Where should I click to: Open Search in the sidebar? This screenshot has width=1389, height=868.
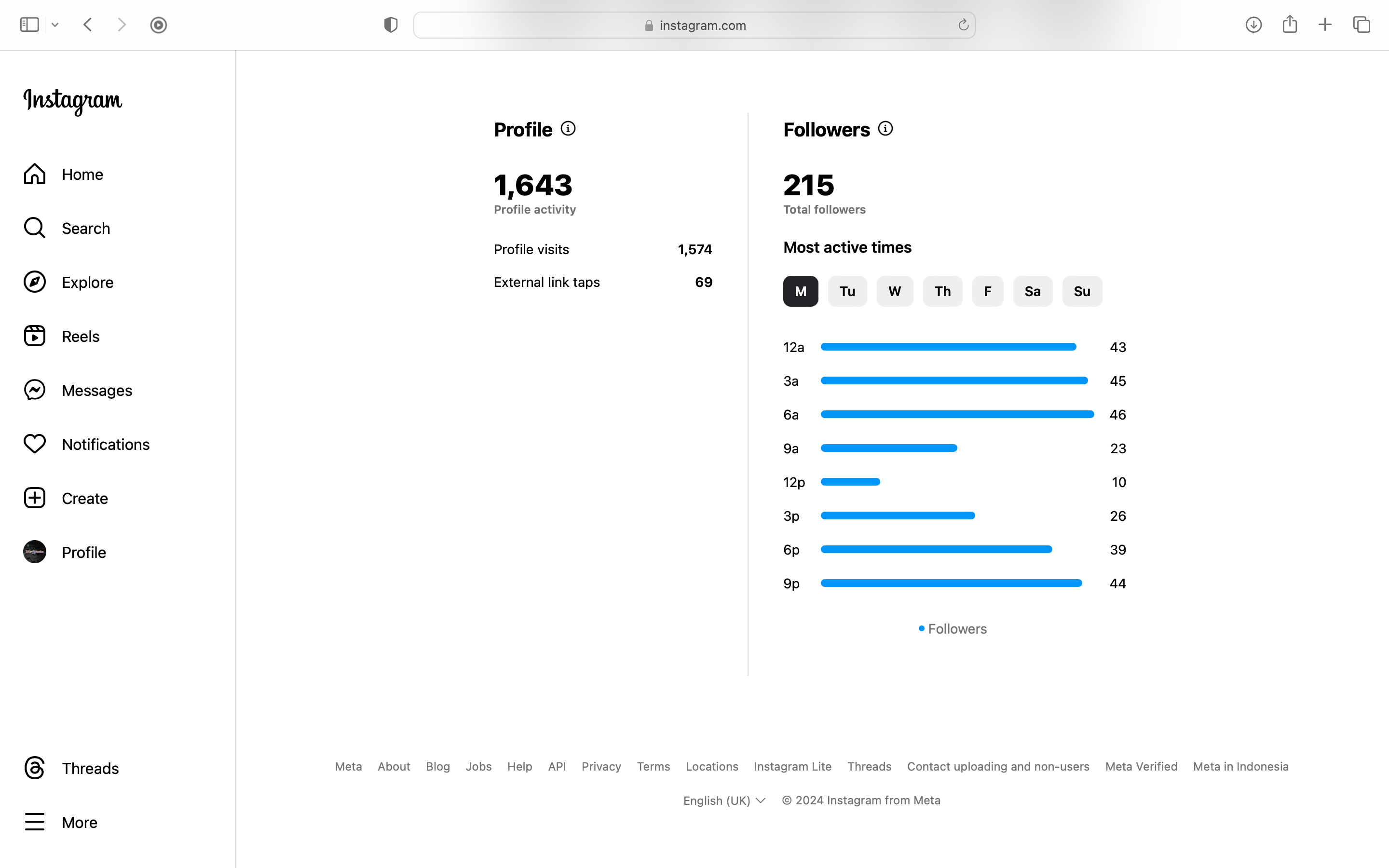[85, 228]
